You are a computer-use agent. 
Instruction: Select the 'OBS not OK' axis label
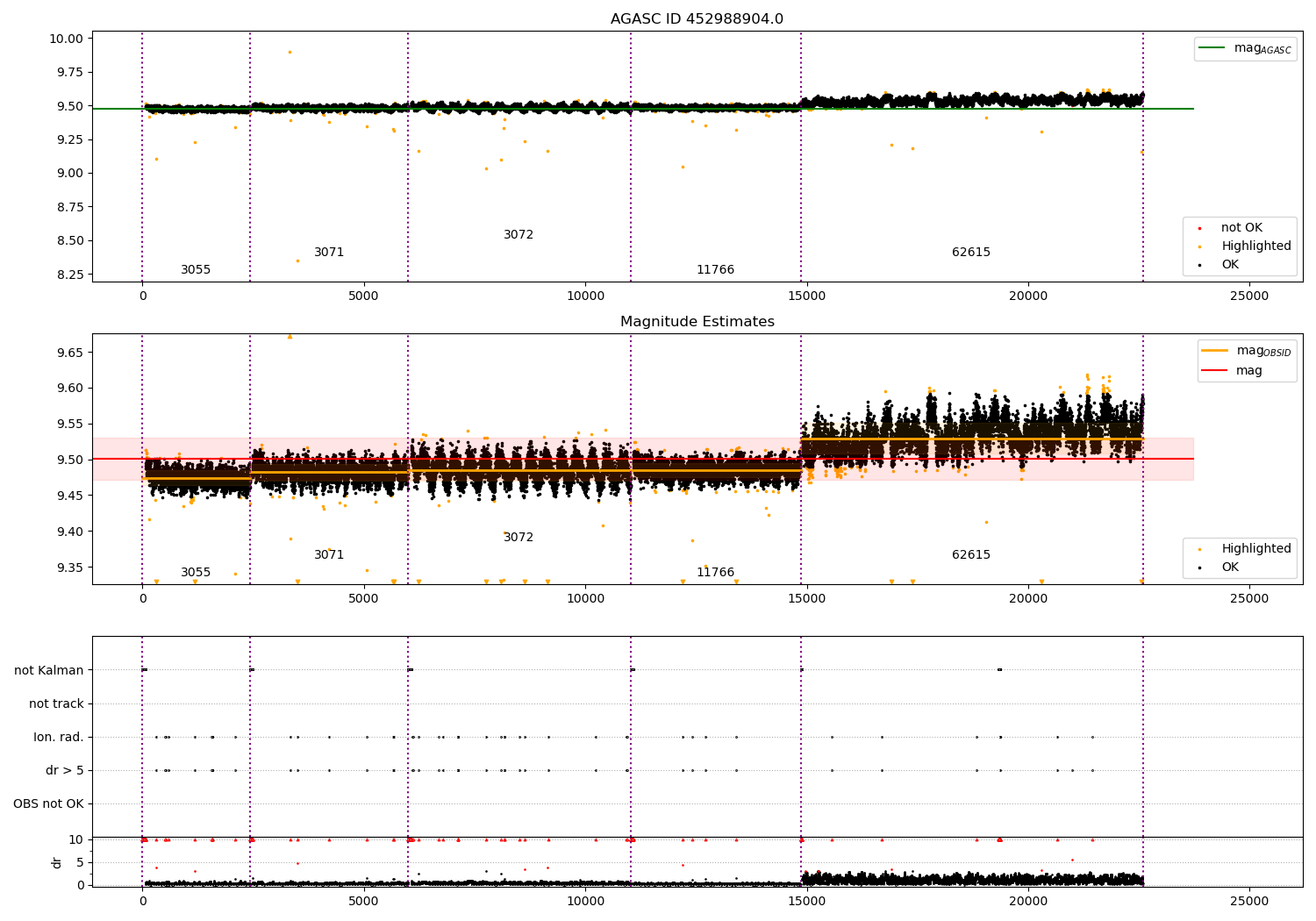(x=48, y=803)
